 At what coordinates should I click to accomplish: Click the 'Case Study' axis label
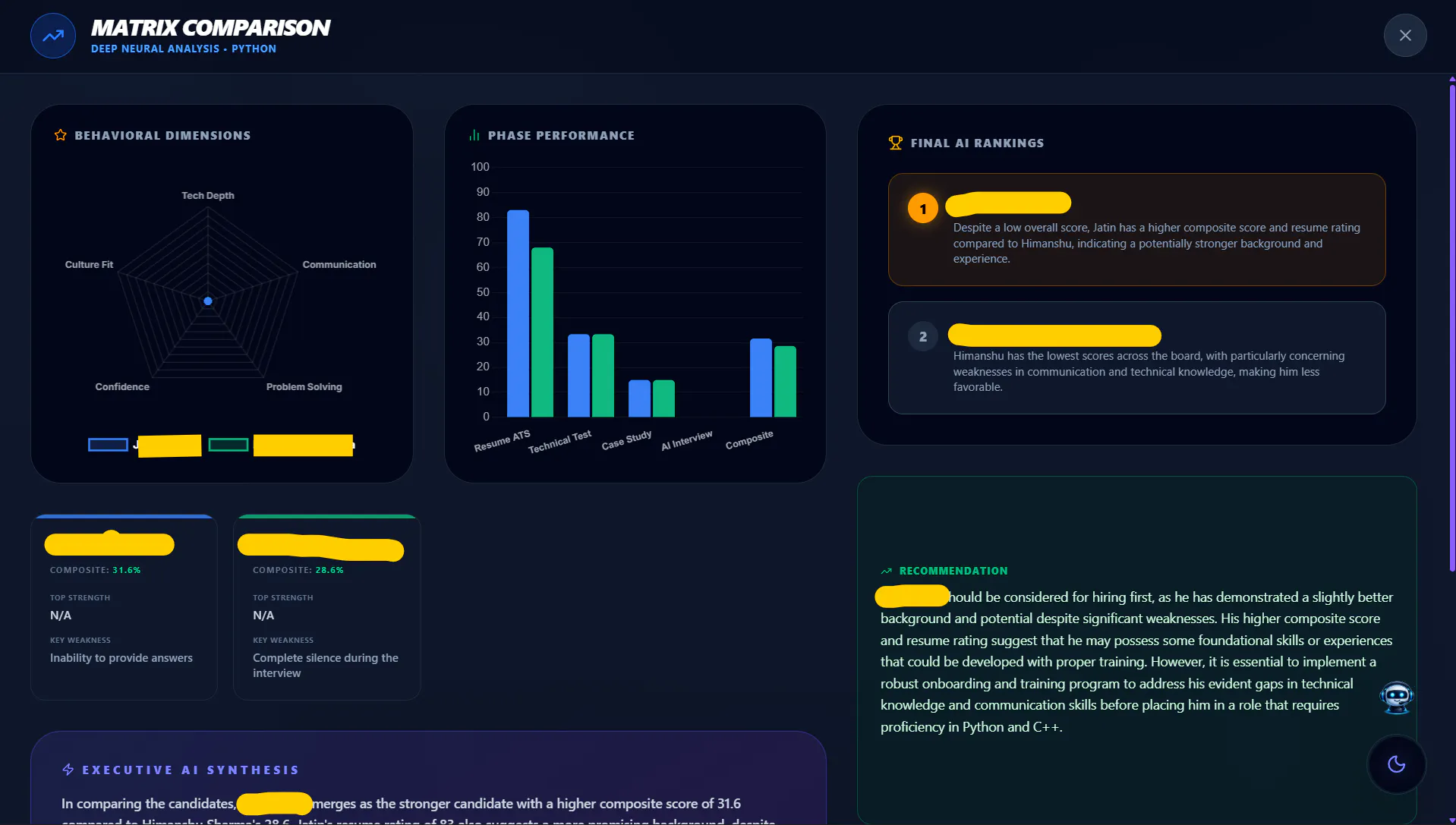(626, 440)
